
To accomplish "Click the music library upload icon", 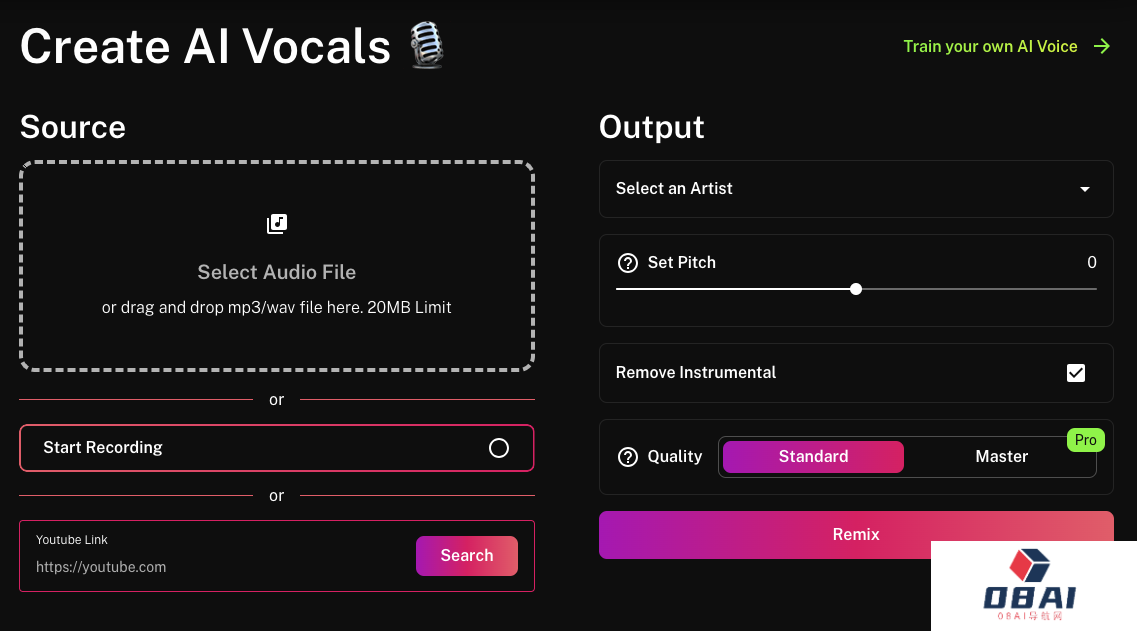I will click(277, 223).
